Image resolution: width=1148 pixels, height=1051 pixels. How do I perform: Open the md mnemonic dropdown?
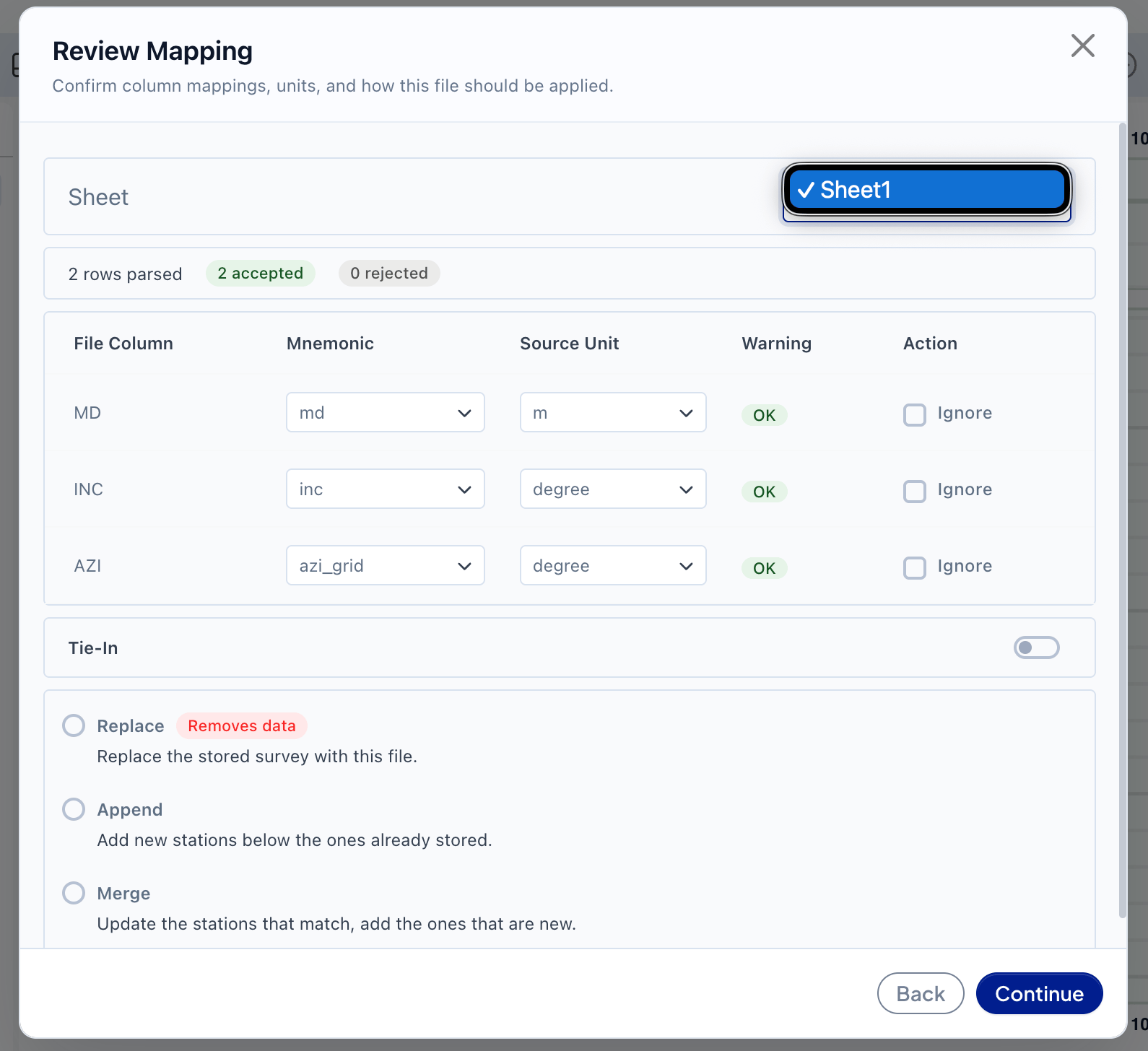tap(385, 412)
